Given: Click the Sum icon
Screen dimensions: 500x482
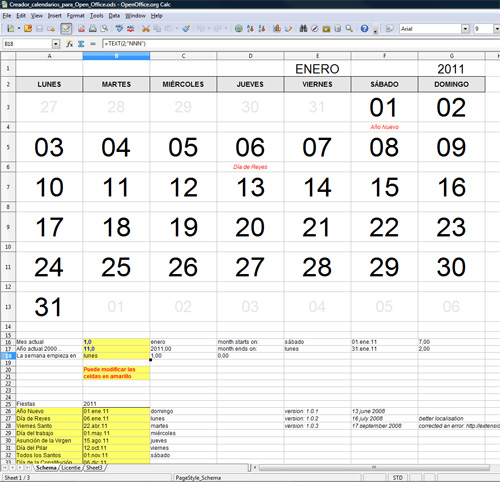Looking at the screenshot, I should click(81, 44).
